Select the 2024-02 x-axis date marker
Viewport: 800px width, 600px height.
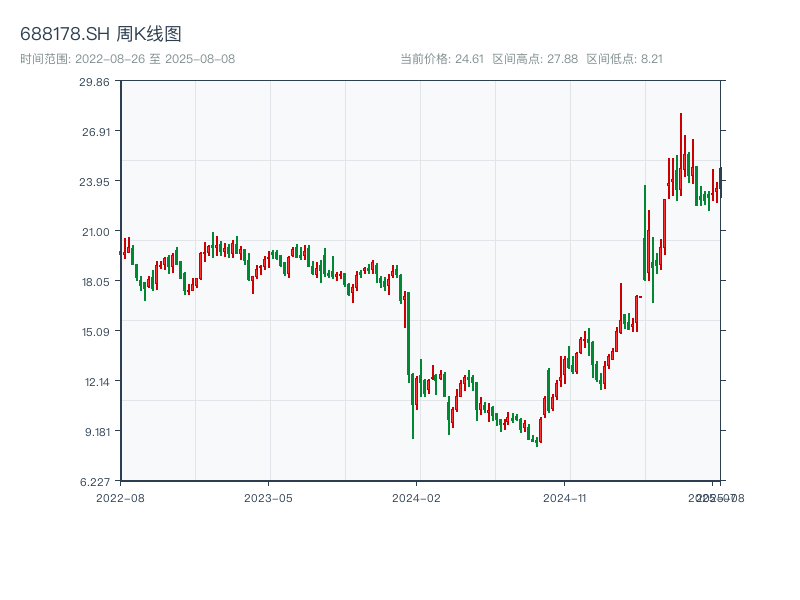click(417, 497)
